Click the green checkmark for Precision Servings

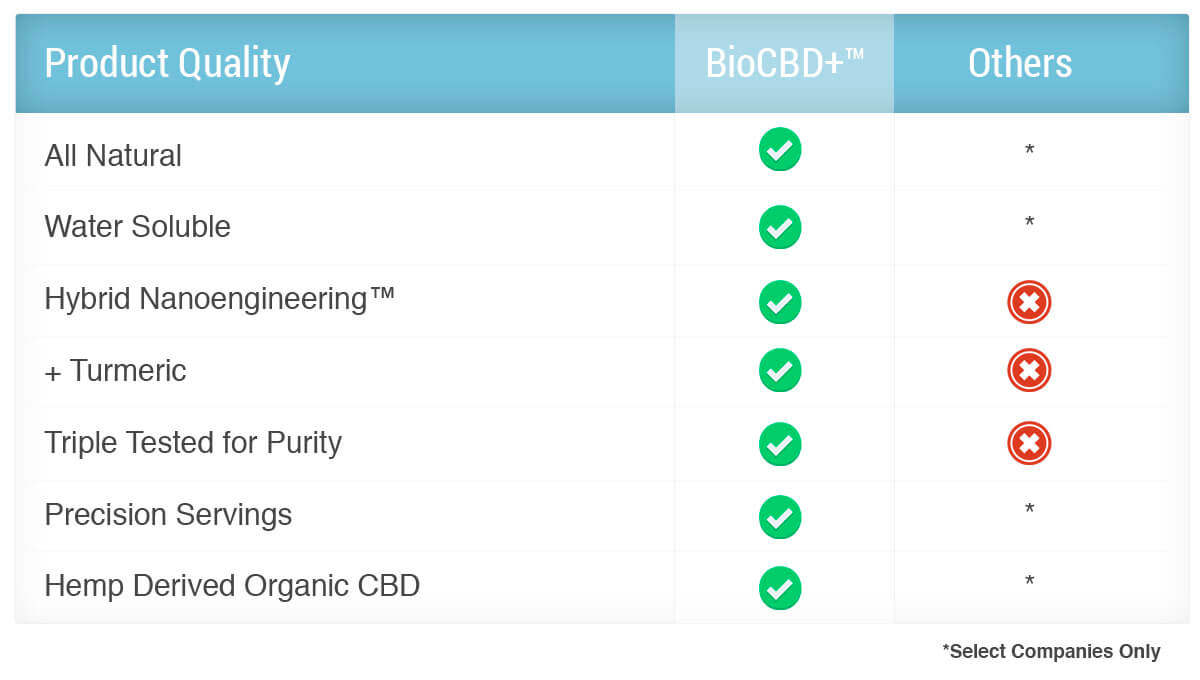click(x=780, y=517)
